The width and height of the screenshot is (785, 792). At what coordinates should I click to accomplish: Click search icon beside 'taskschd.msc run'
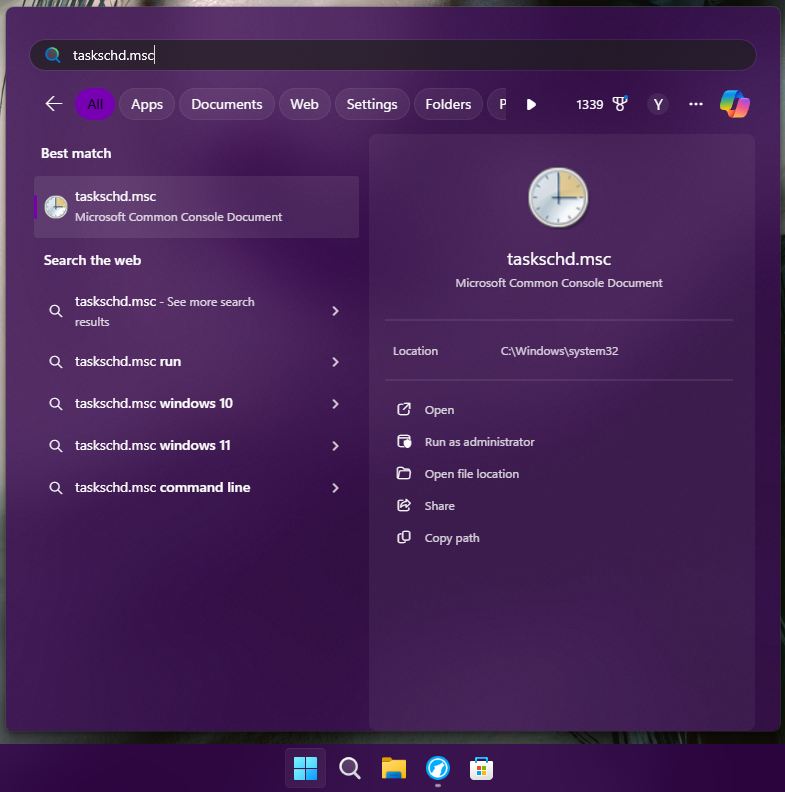coord(56,362)
